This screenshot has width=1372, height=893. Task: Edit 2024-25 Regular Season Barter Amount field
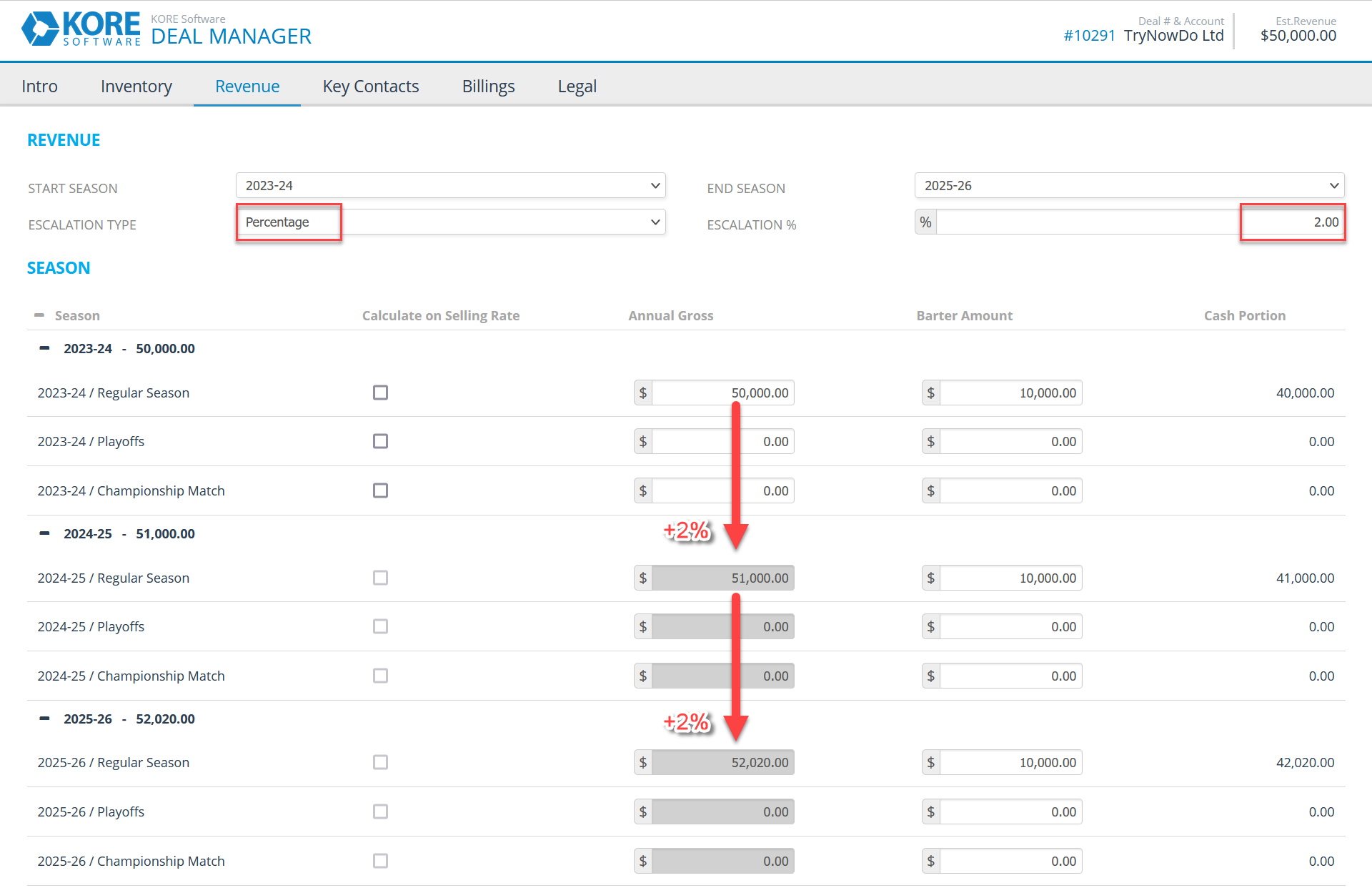1011,578
